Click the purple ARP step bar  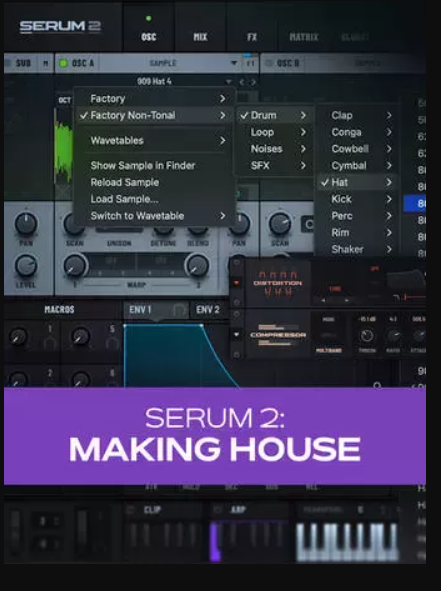214,542
